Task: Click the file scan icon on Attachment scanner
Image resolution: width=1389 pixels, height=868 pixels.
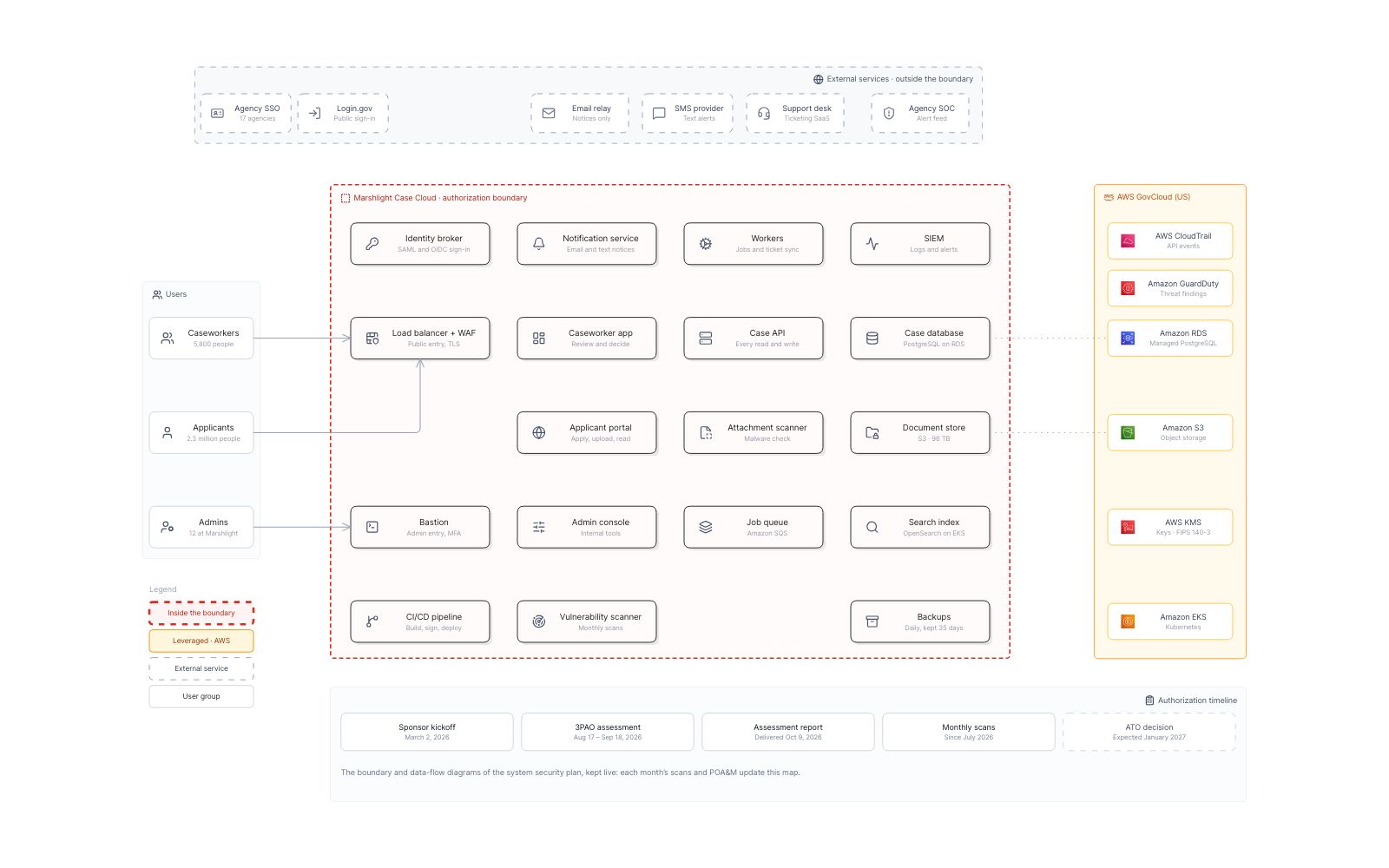Action: (x=706, y=433)
